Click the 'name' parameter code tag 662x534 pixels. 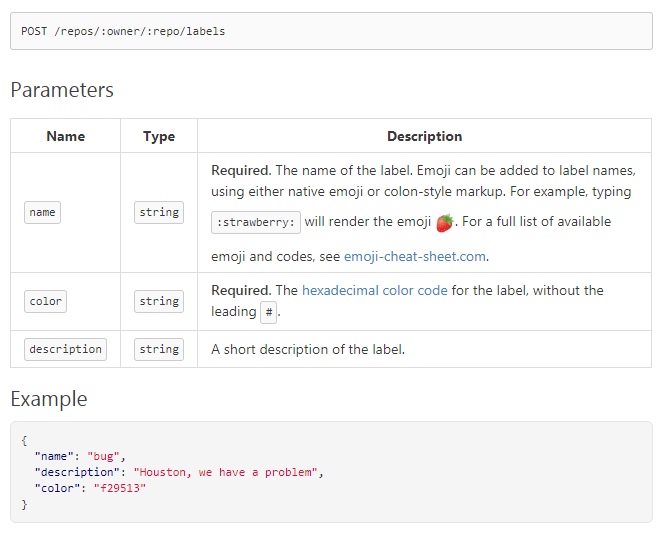[x=42, y=212]
